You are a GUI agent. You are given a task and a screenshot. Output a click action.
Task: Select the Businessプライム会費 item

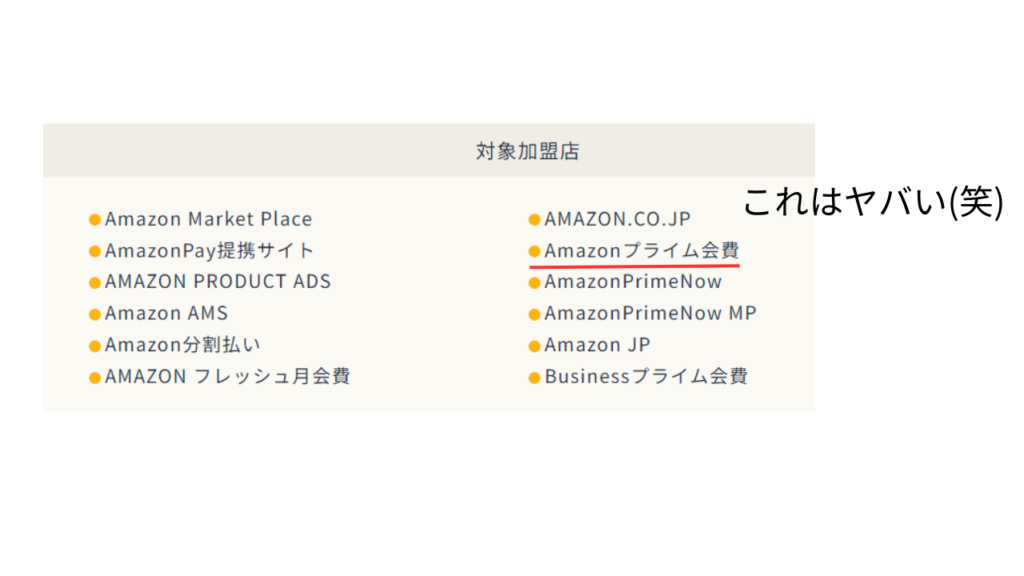(x=647, y=376)
